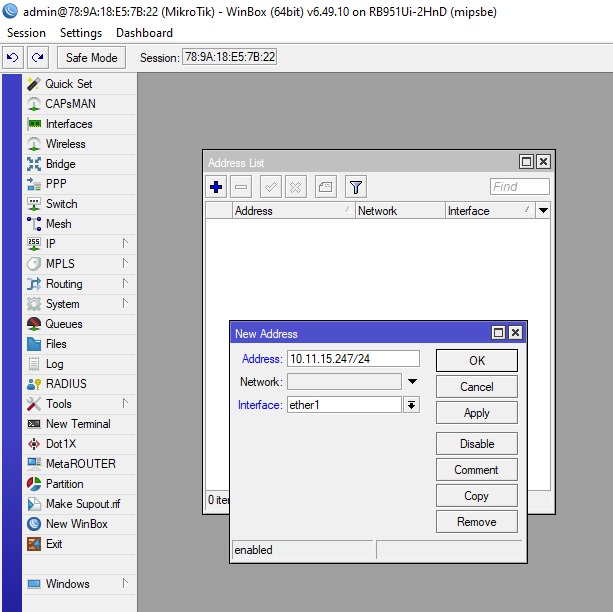Open the Dot1X section
Image resolution: width=613 pixels, height=612 pixels.
(80, 443)
